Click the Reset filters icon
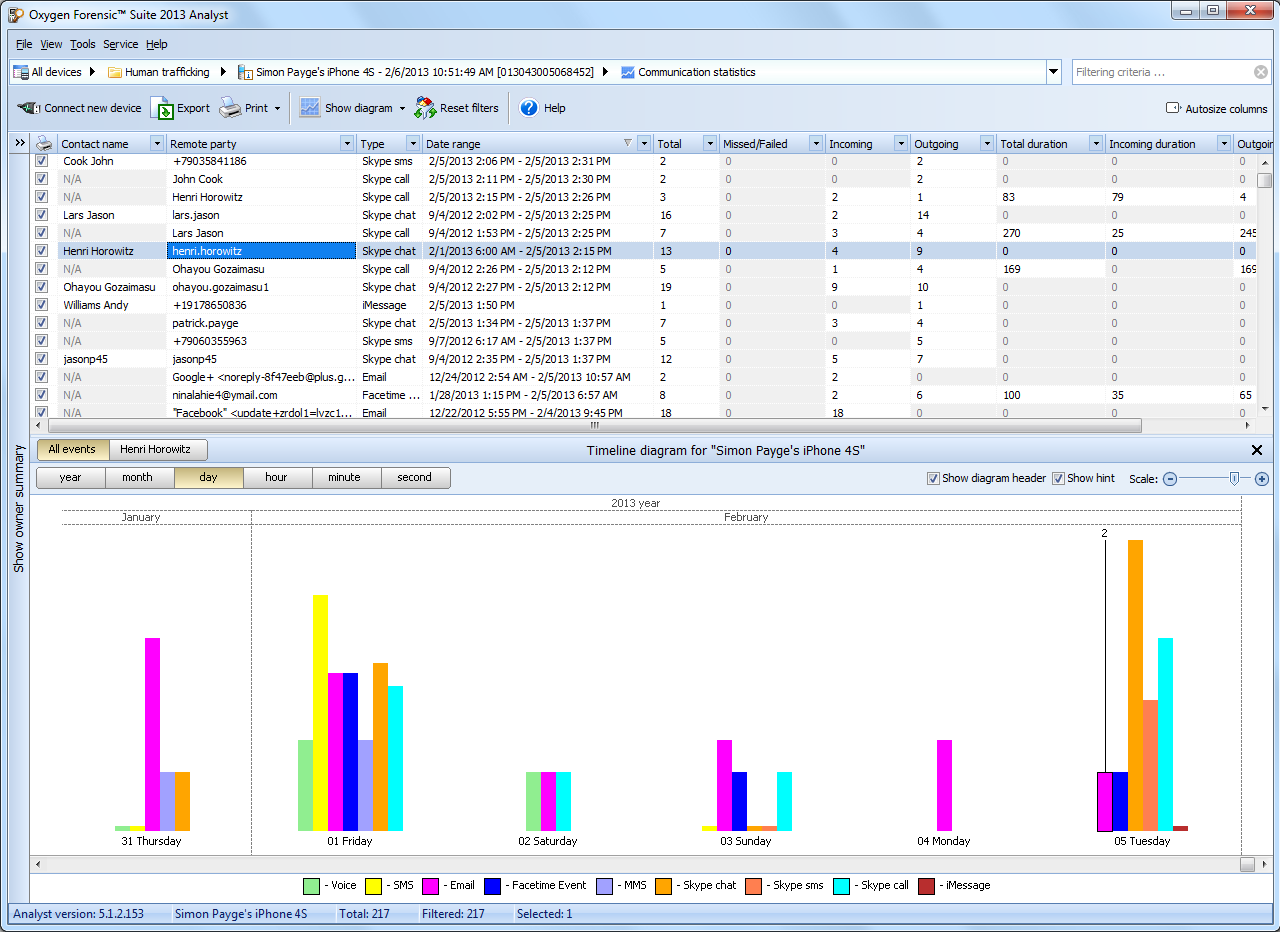This screenshot has height=932, width=1280. [425, 108]
